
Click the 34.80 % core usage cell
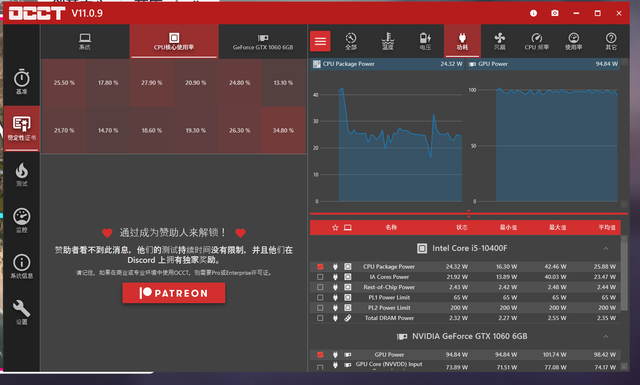(x=283, y=130)
